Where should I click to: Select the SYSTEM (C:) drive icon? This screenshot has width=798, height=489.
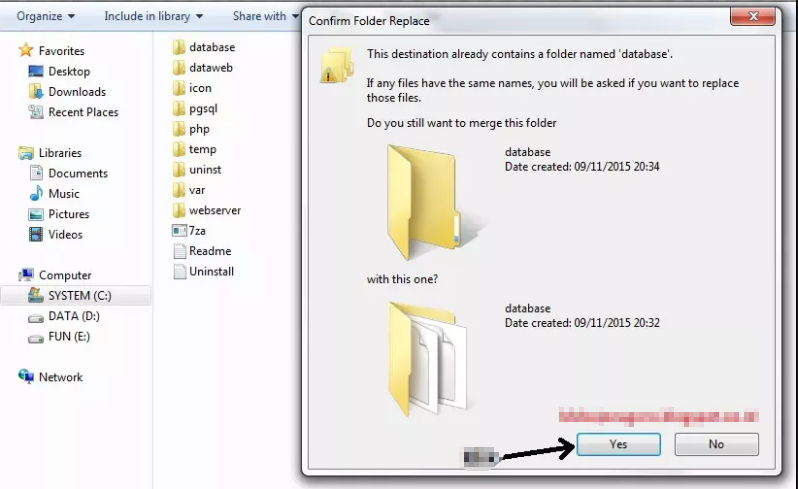(x=36, y=295)
